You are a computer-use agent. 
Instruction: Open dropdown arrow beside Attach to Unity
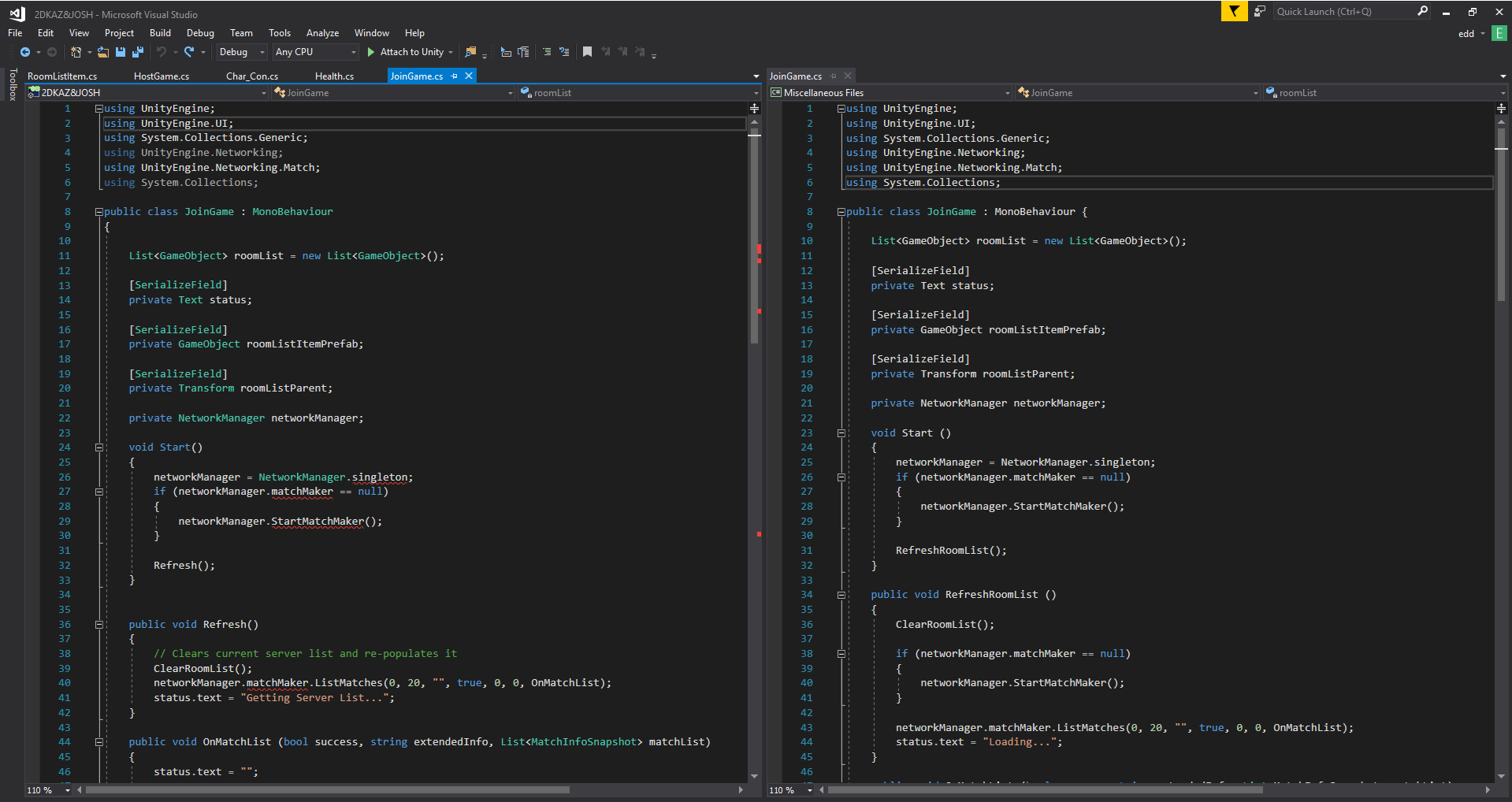[451, 53]
